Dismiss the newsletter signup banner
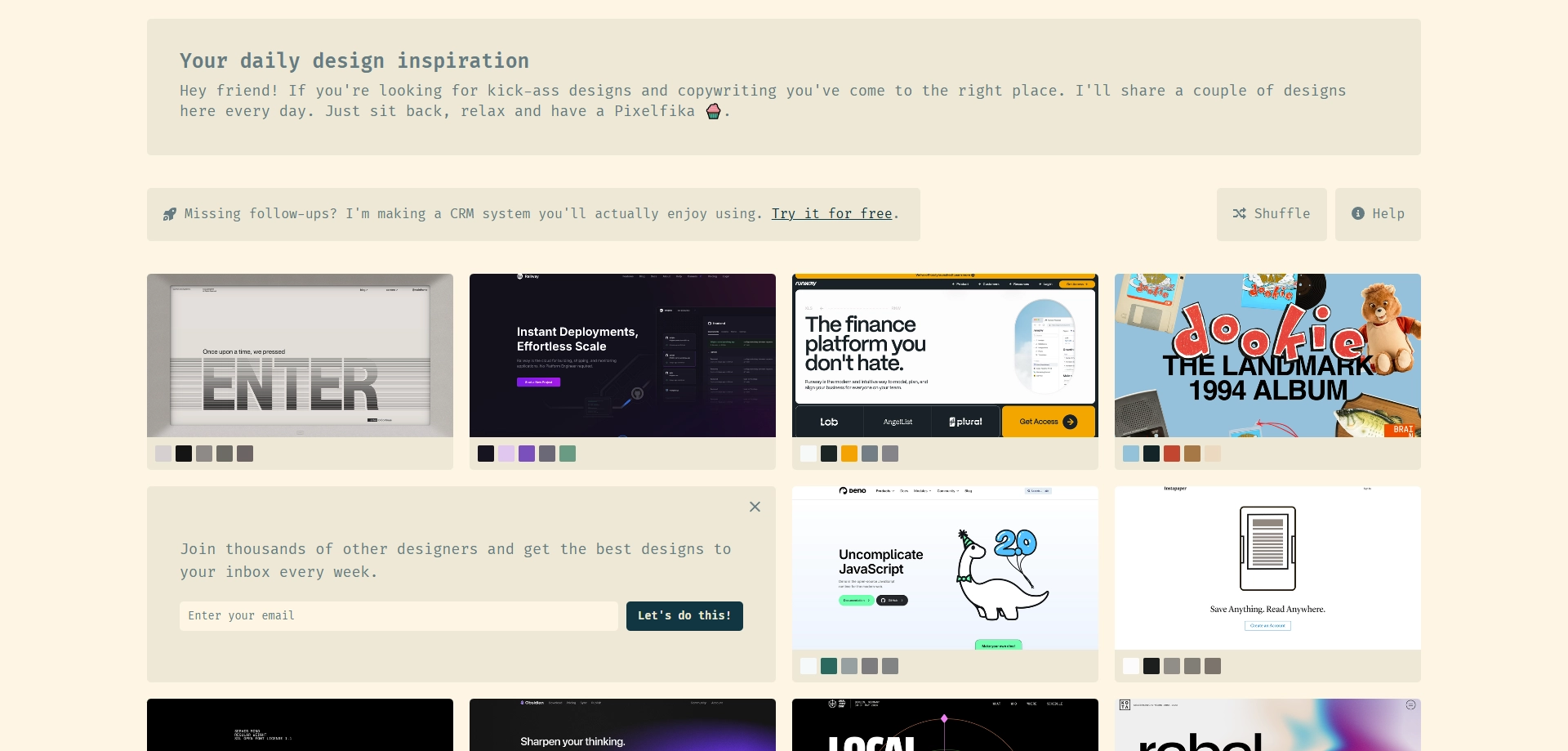 pyautogui.click(x=755, y=507)
